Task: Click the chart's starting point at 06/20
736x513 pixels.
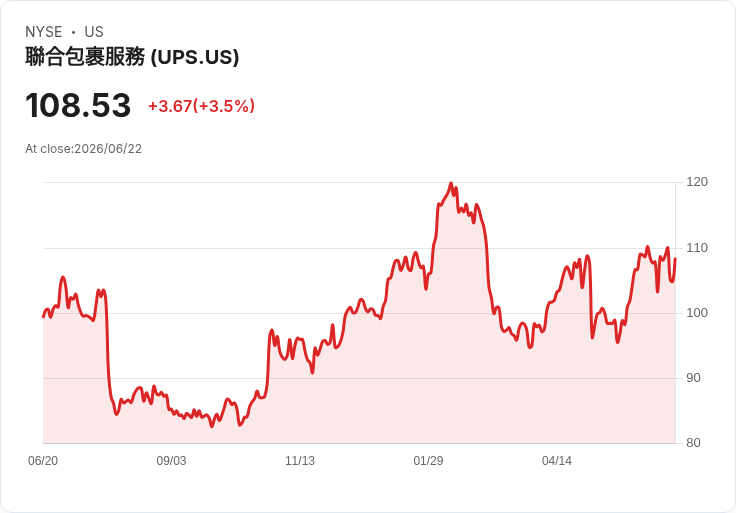Action: coord(43,317)
